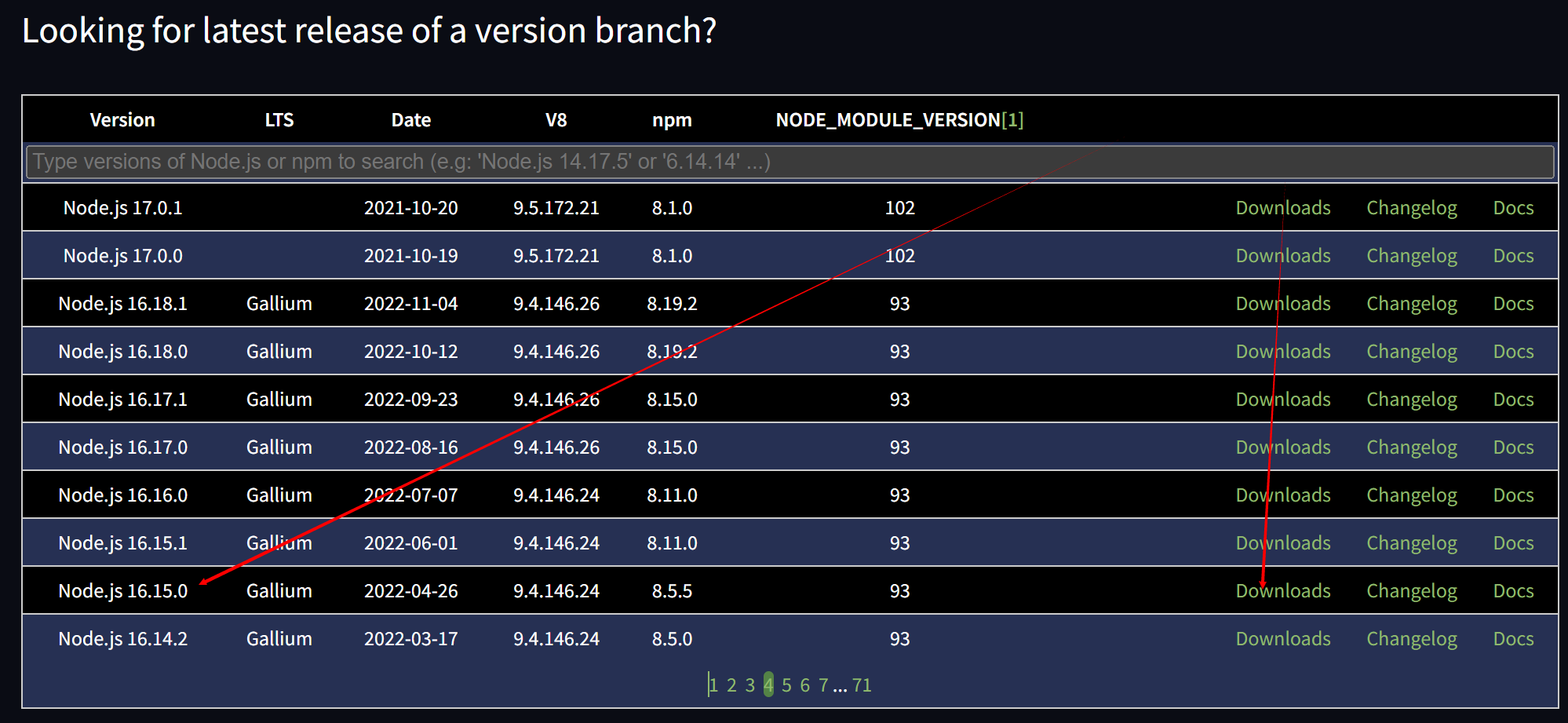This screenshot has height=723, width=1568.
Task: Follow Changelog link for Node.js 16.15.1
Action: coord(1412,543)
